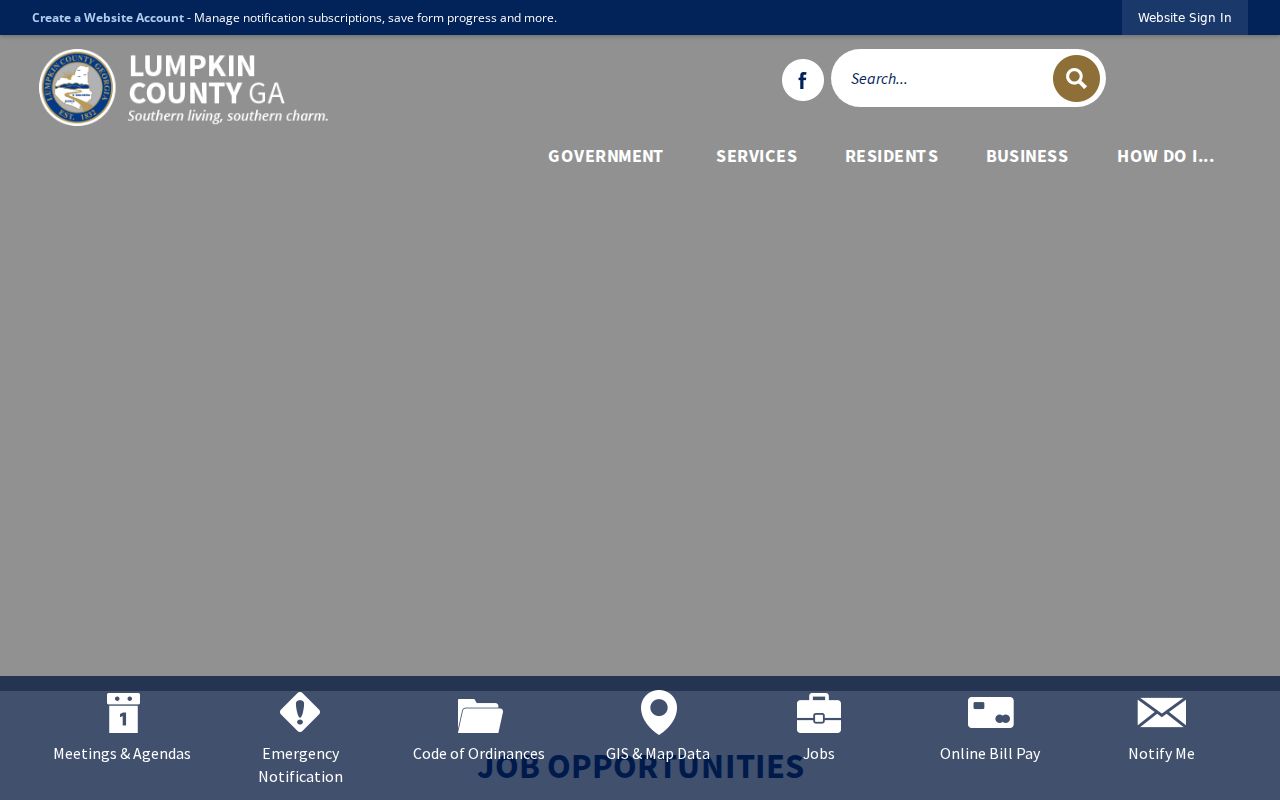The height and width of the screenshot is (800, 1280).
Task: Open the Residents menu
Action: coord(892,156)
